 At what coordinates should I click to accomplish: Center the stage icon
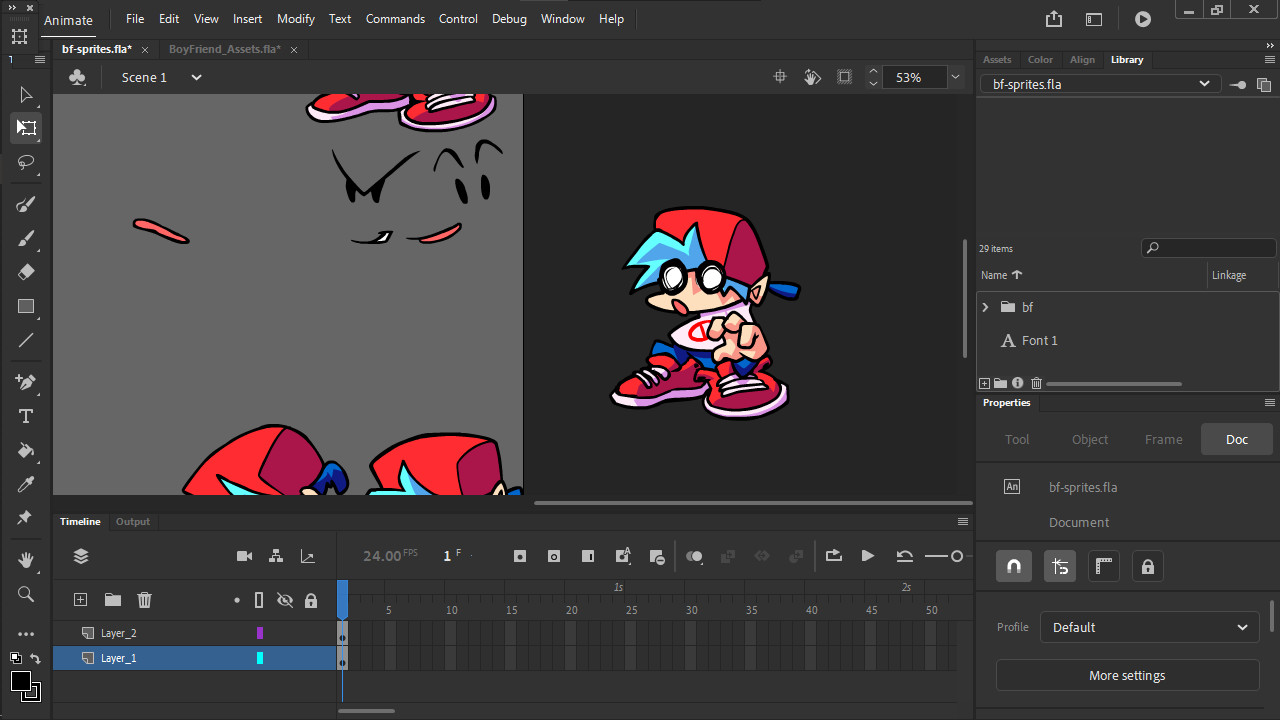780,77
